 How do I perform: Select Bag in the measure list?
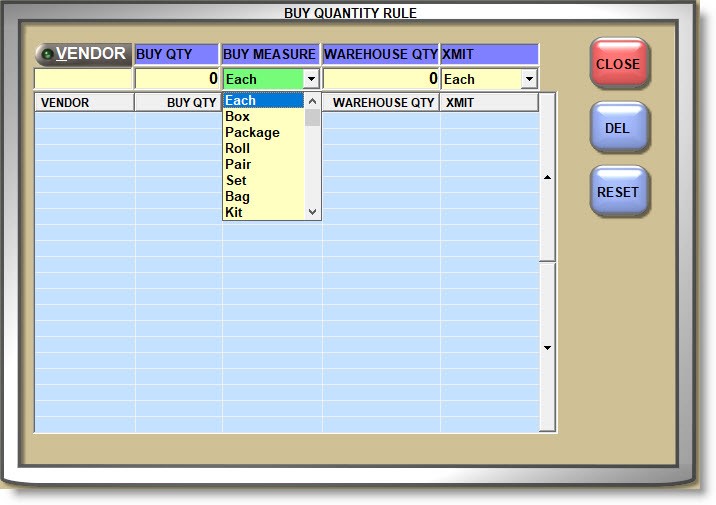pos(263,197)
